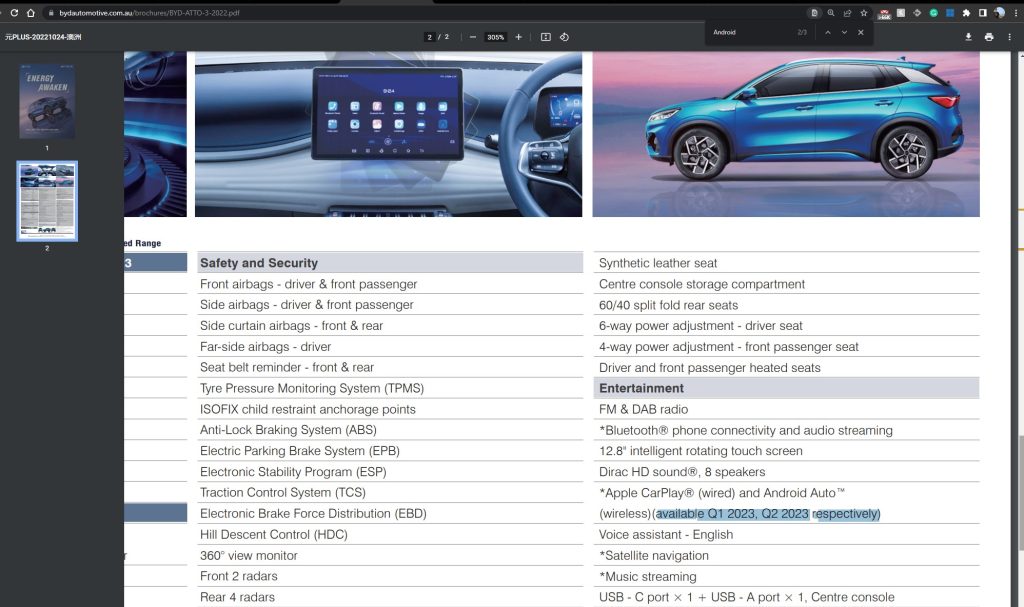Screen dimensions: 1024x607
Task: Rotate the PDF counterclockwise
Action: coord(565,36)
